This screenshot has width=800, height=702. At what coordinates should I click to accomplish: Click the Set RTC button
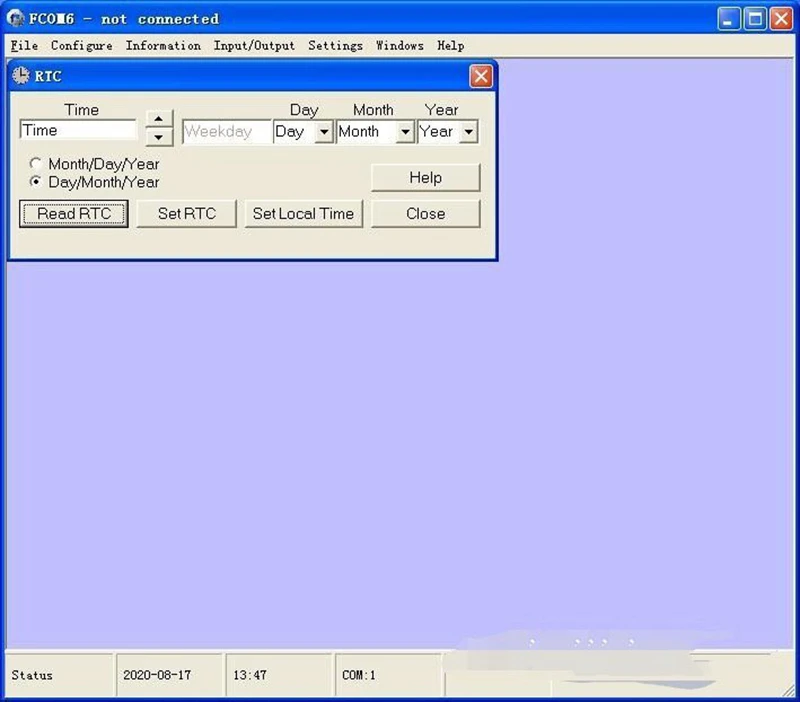point(187,213)
